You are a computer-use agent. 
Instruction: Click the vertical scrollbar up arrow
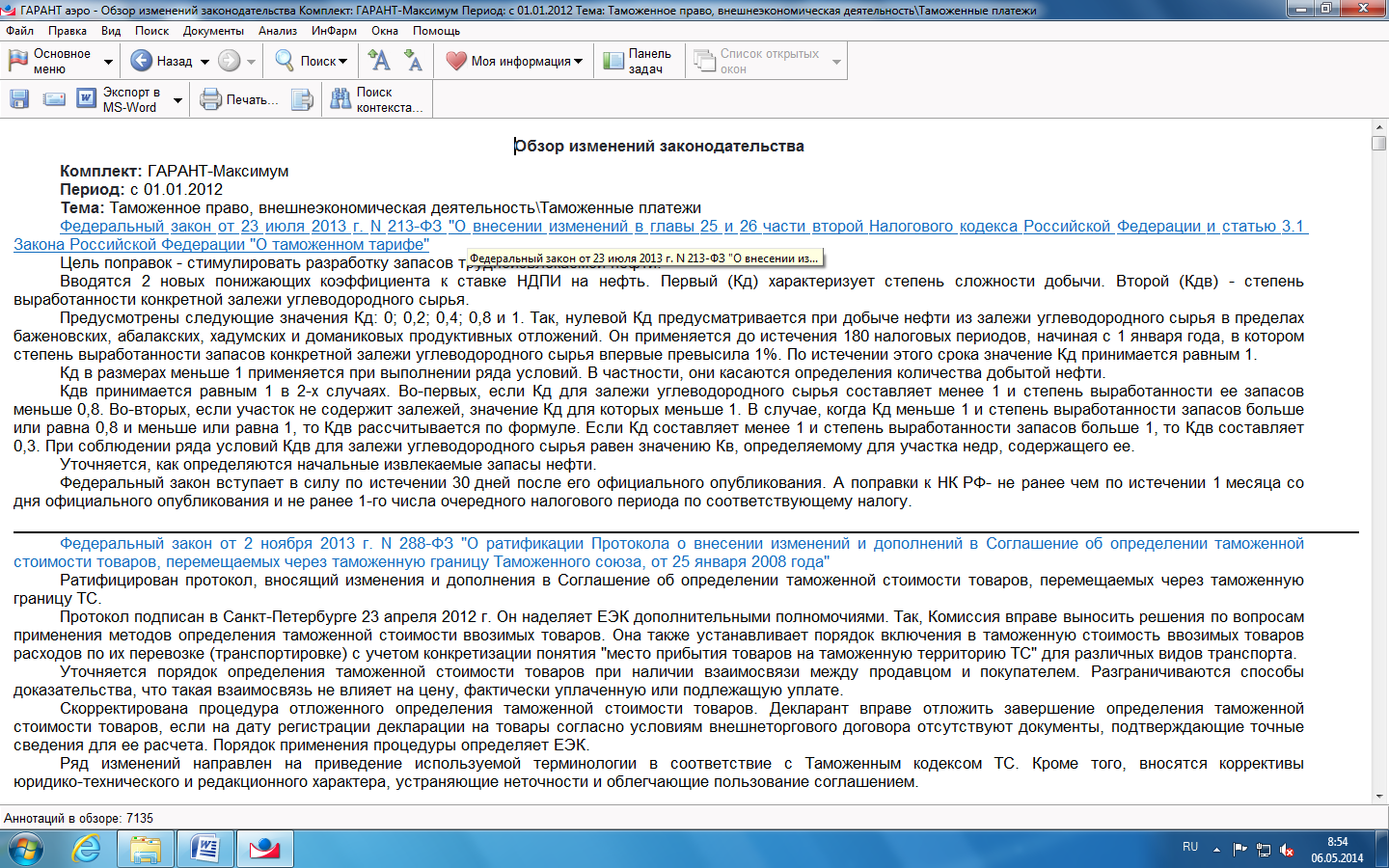click(1379, 126)
